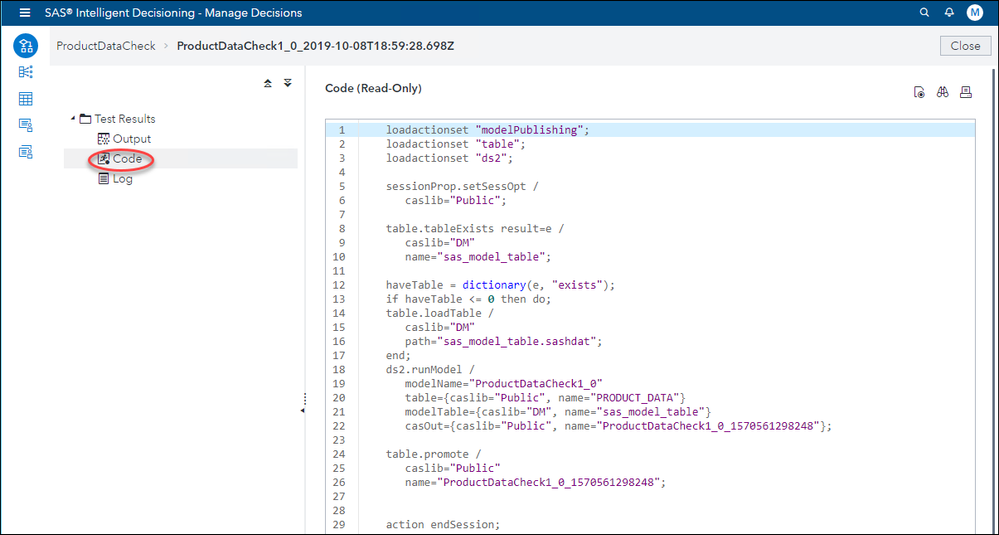999x535 pixels.
Task: Expand all tree nodes icon
Action: pos(288,83)
